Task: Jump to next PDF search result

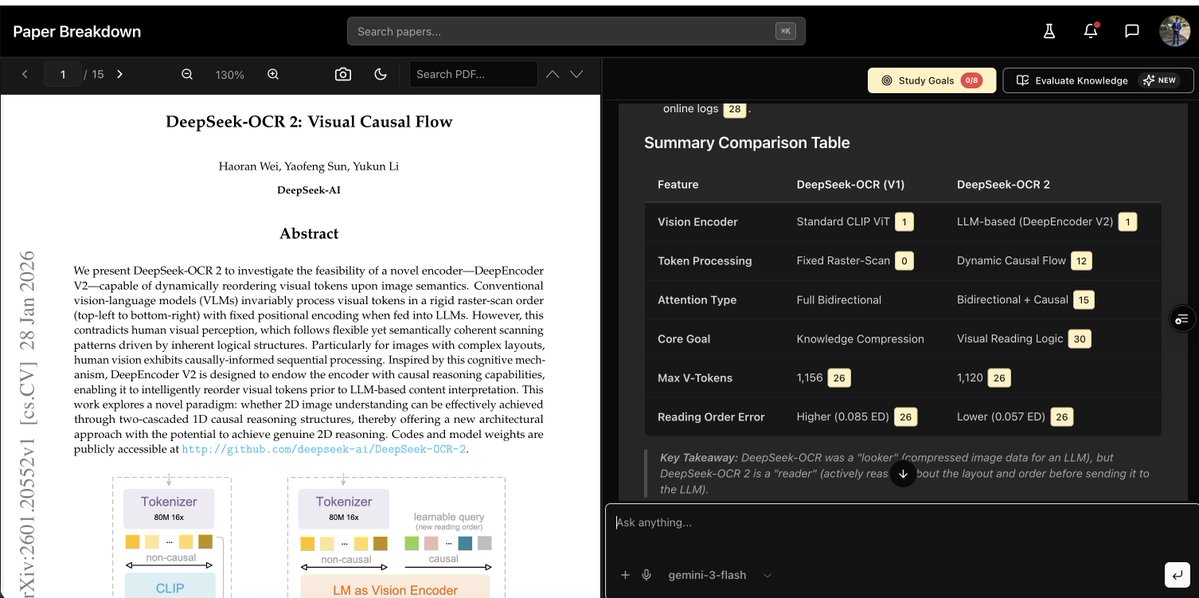Action: [577, 74]
